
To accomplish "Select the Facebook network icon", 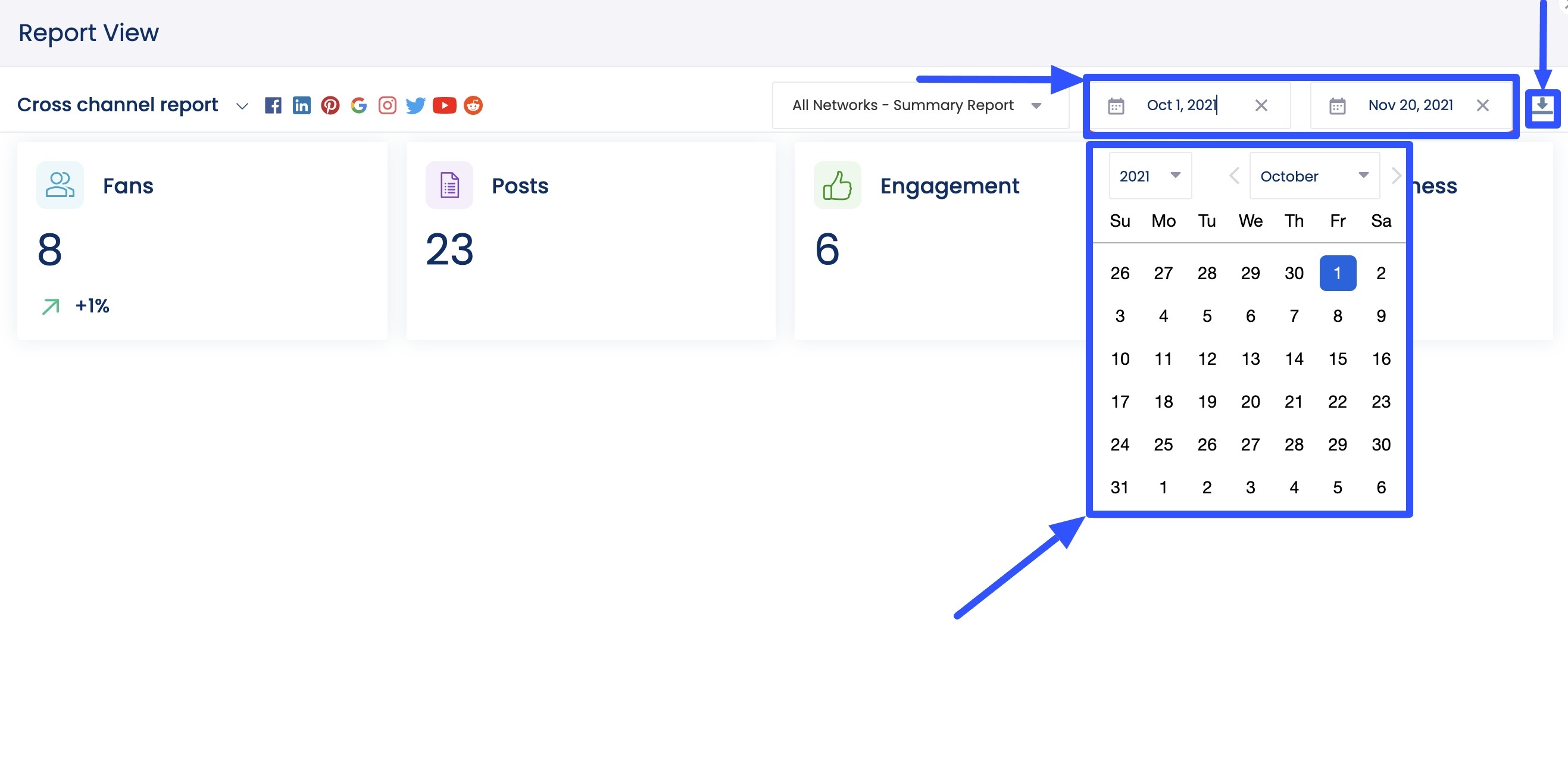I will pyautogui.click(x=274, y=105).
